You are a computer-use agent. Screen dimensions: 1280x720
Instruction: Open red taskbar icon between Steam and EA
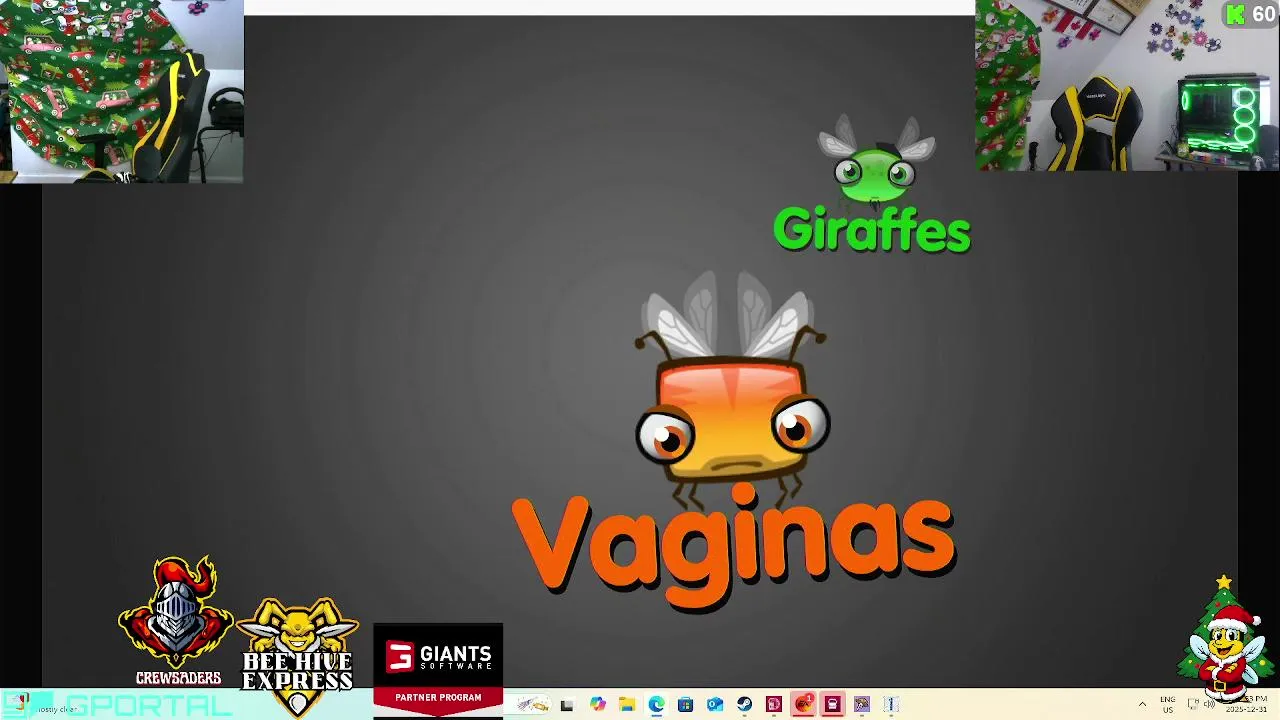pos(774,704)
